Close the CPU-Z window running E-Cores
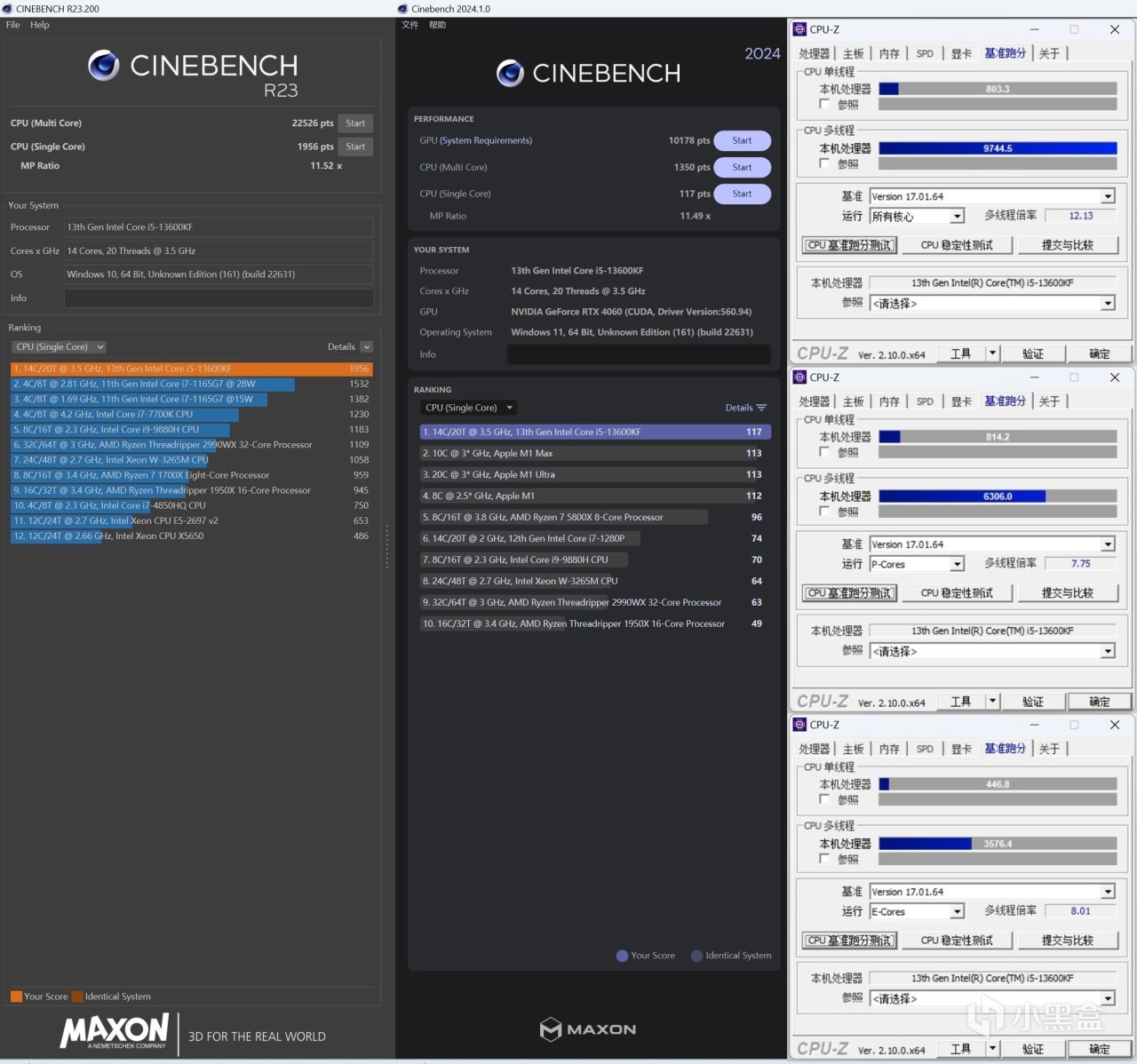The height and width of the screenshot is (1064, 1137). 1115,725
